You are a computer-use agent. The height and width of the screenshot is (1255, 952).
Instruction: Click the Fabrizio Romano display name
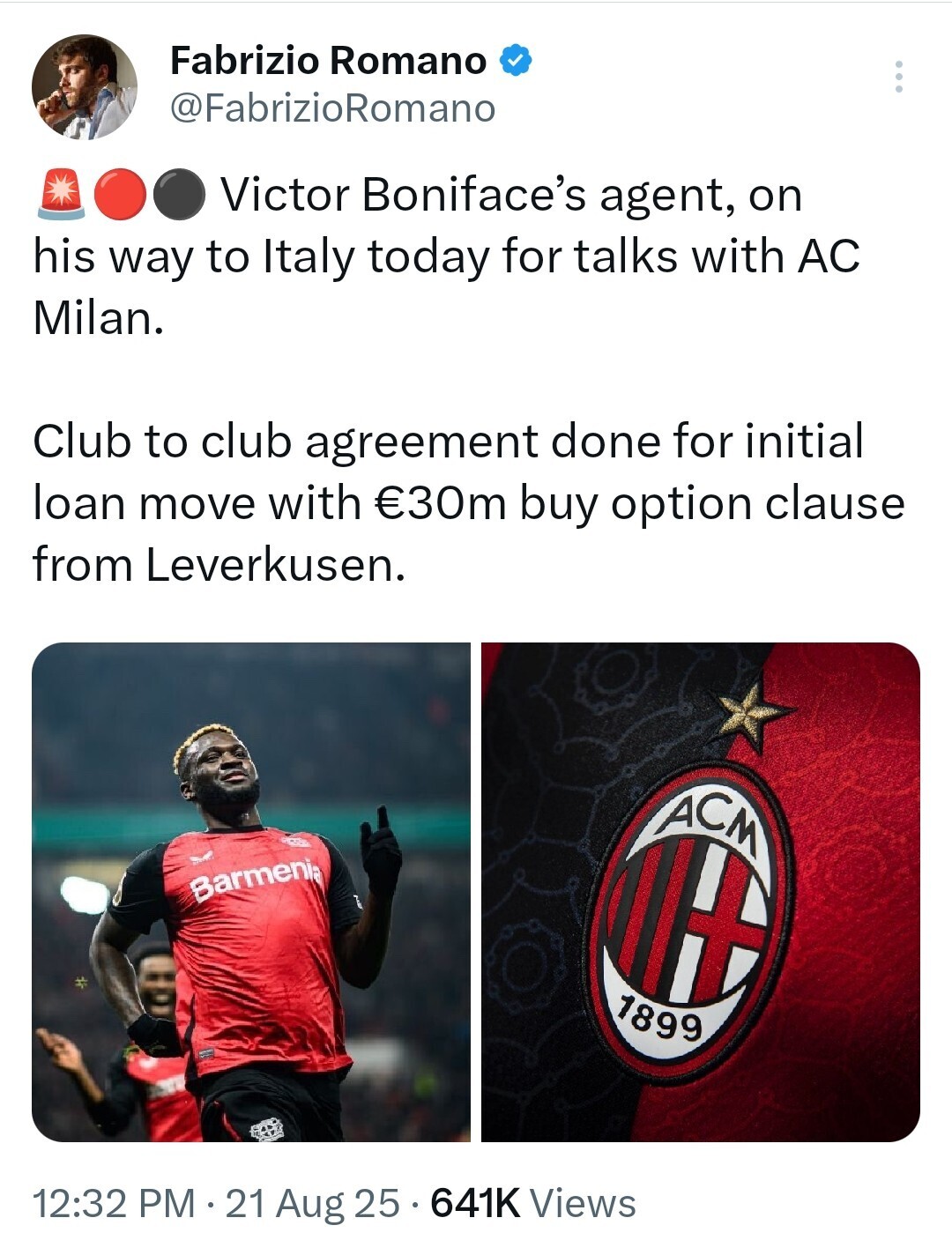(328, 61)
